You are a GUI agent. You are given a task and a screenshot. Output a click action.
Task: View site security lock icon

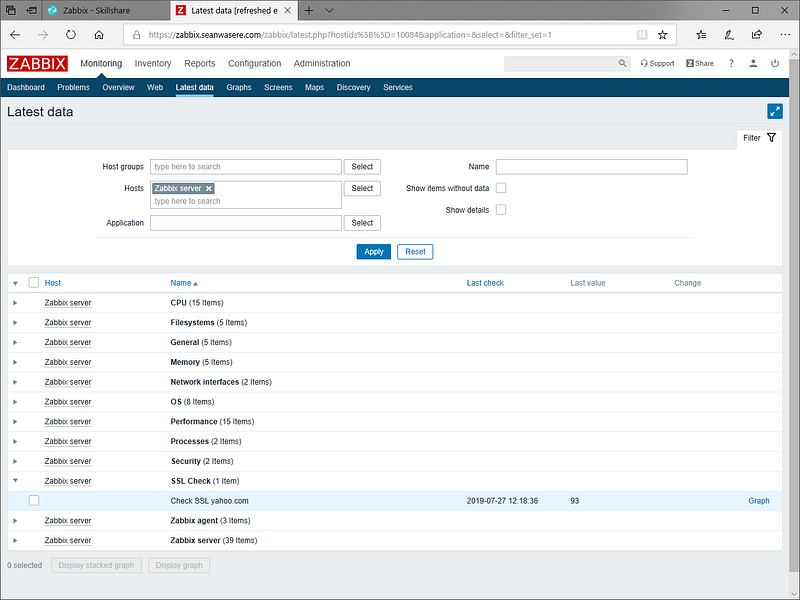pyautogui.click(x=136, y=35)
